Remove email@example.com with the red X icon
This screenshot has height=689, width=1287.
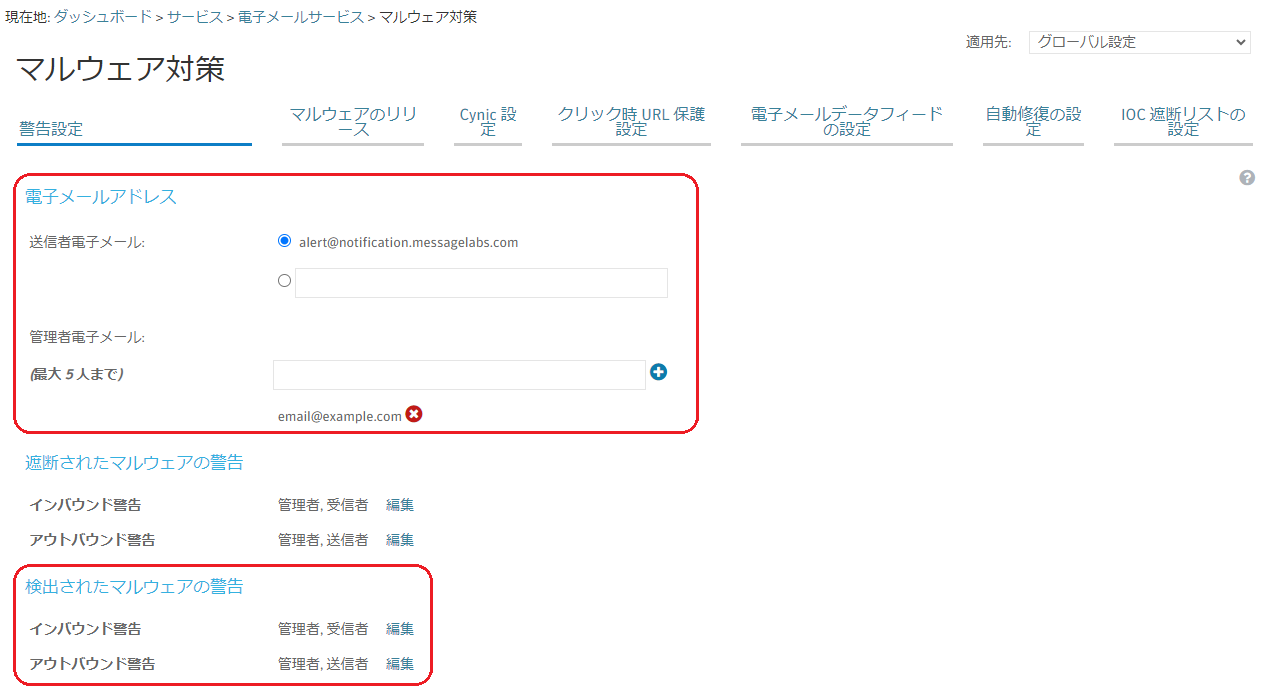(414, 414)
